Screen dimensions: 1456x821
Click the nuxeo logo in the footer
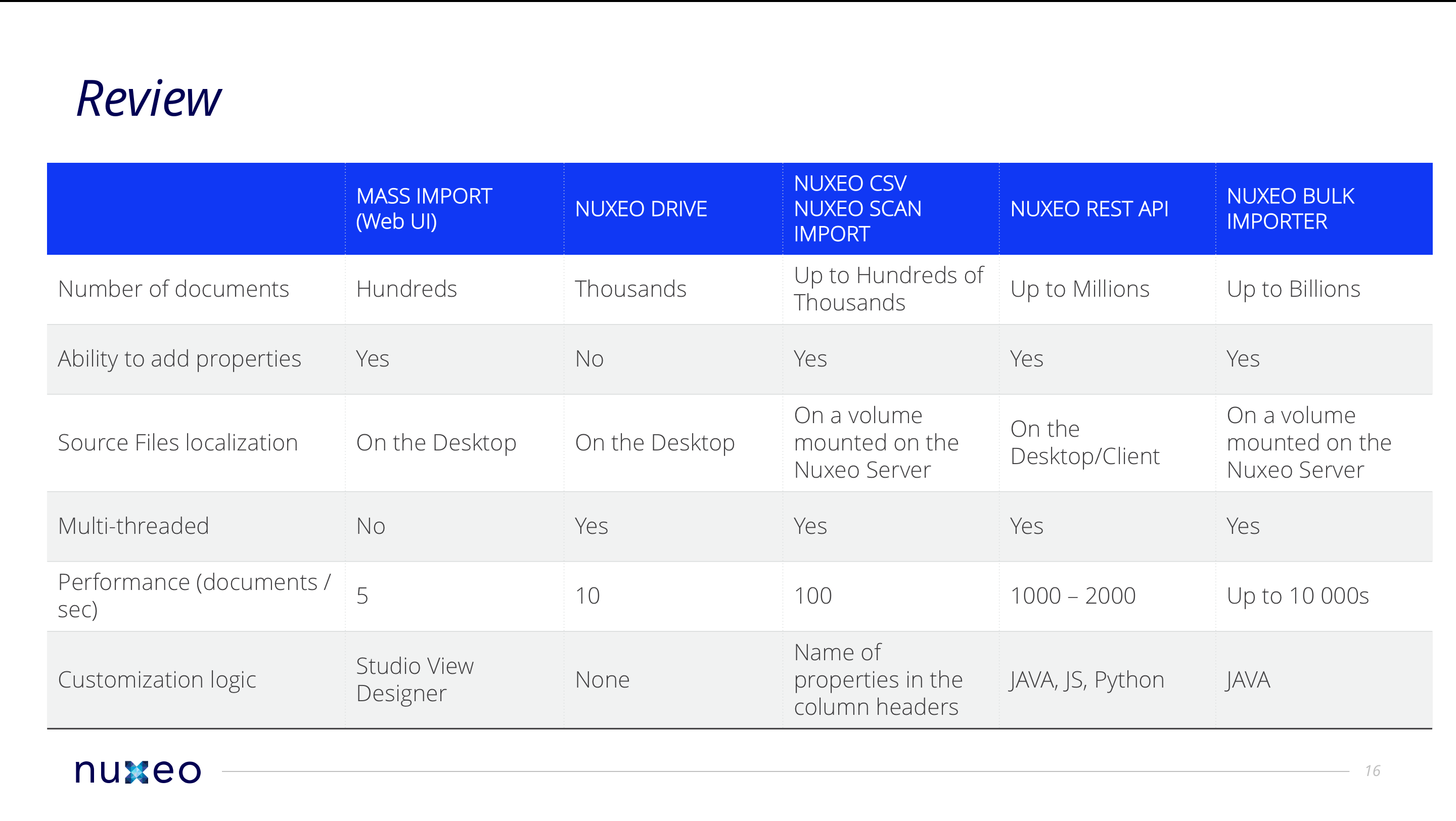point(138,771)
